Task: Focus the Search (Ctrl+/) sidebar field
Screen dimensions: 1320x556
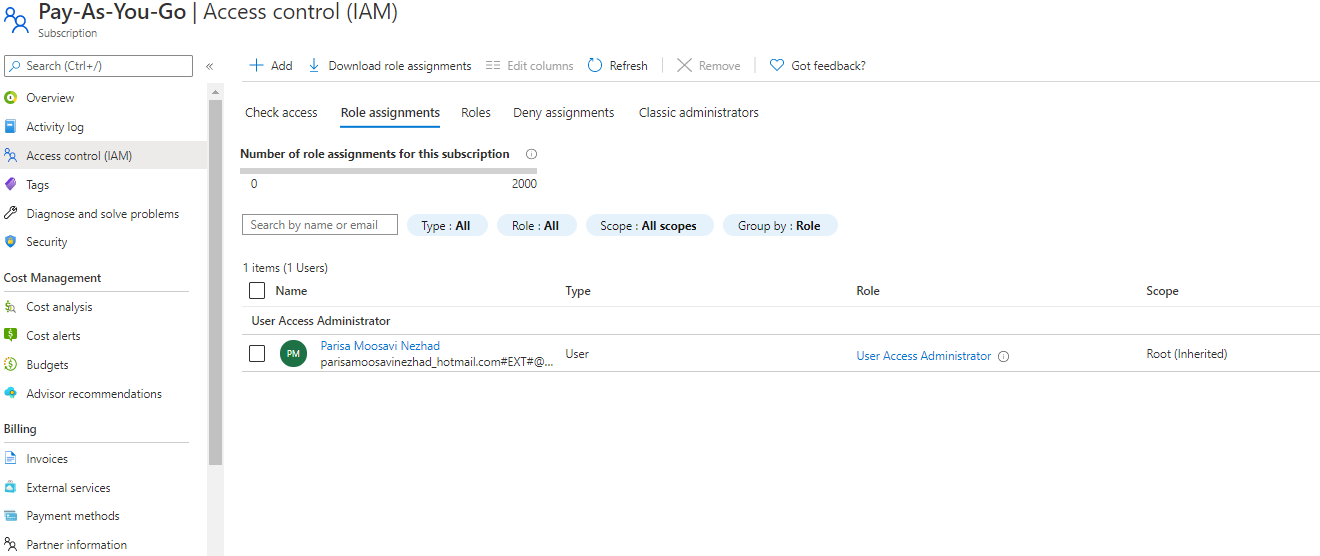Action: tap(98, 66)
